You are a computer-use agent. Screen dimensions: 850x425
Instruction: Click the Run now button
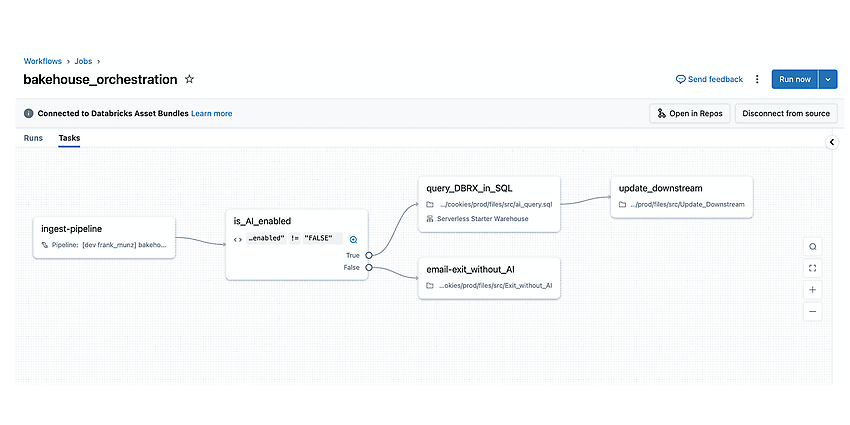795,79
